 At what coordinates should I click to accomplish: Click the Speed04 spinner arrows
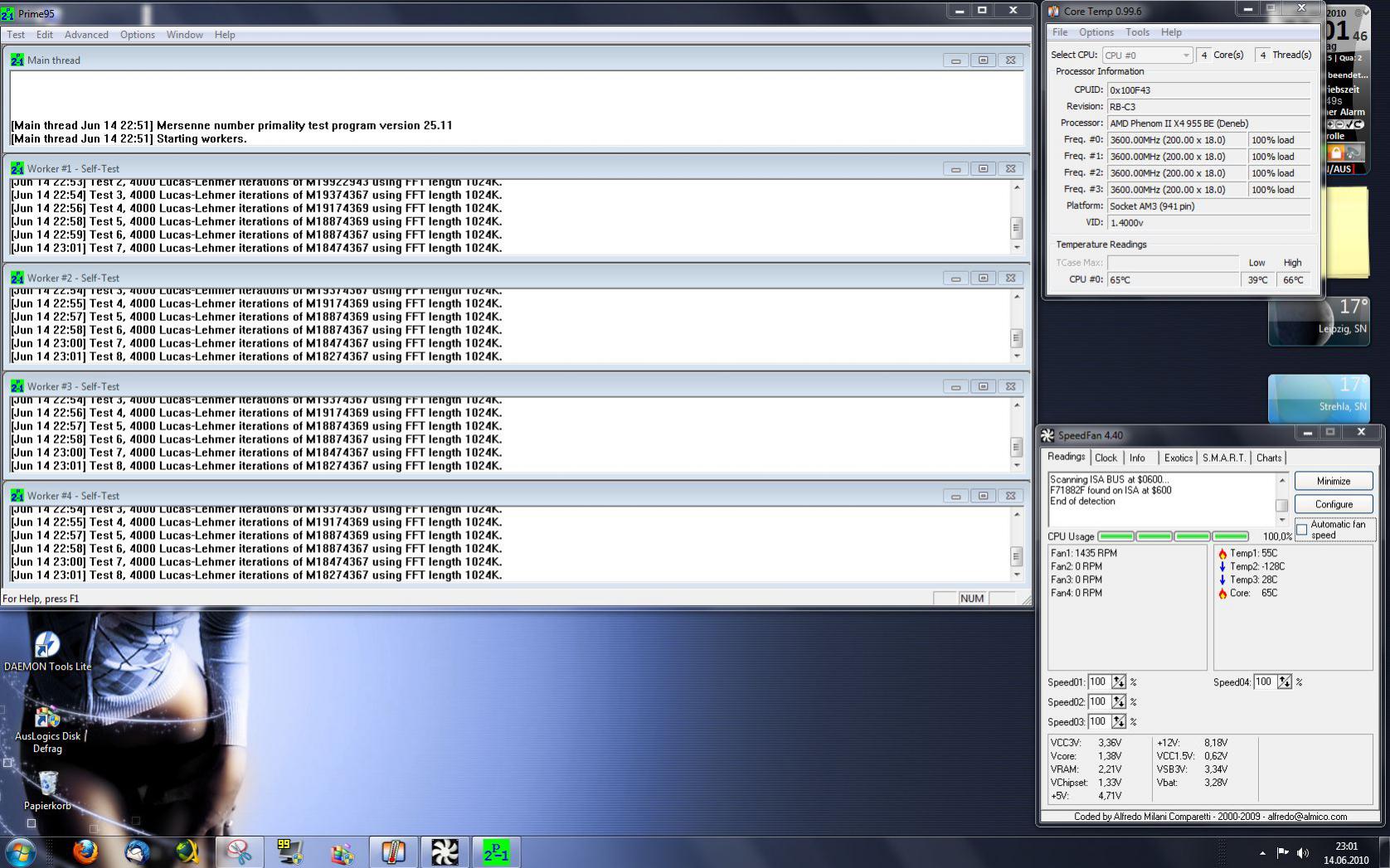click(x=1285, y=681)
